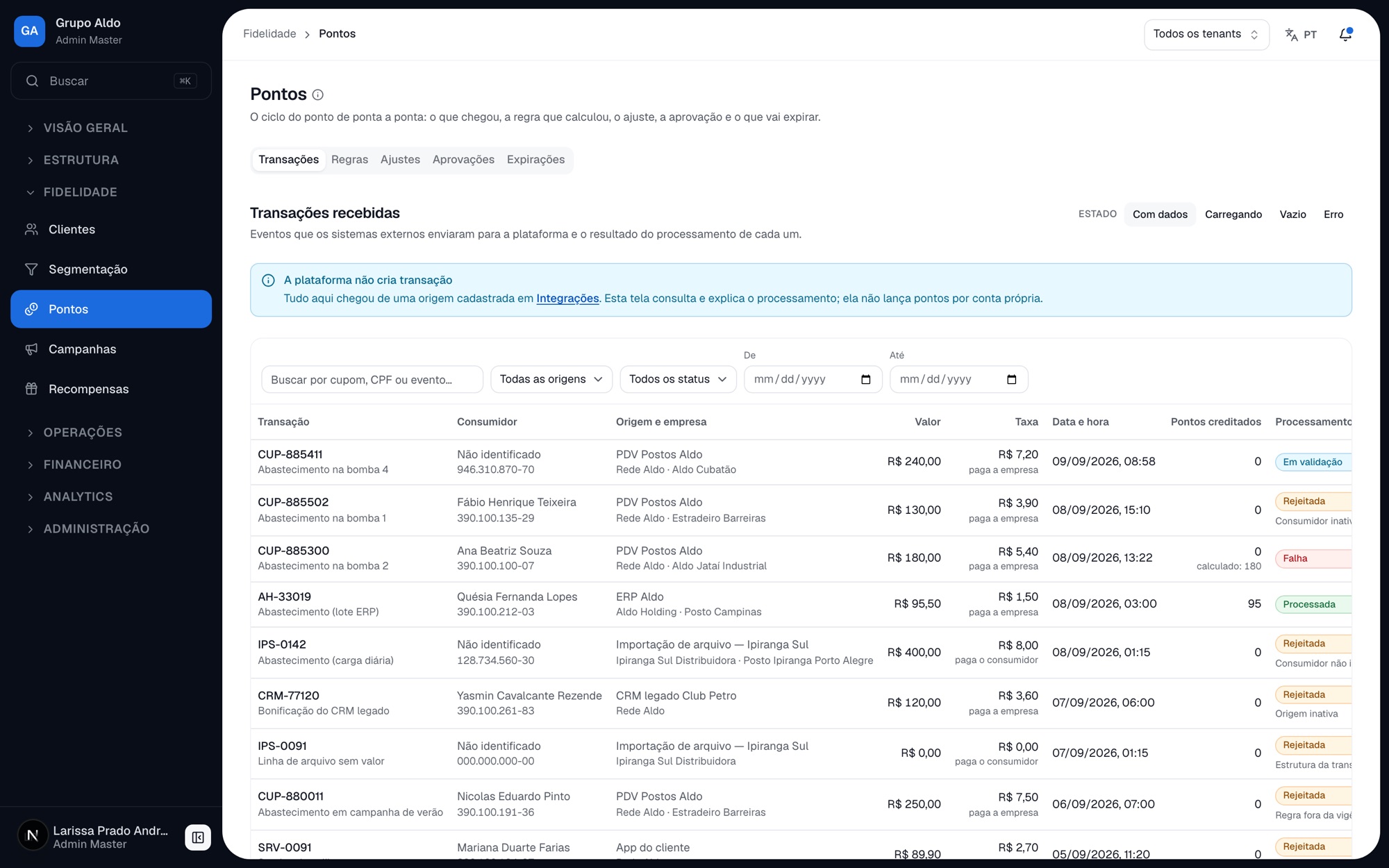This screenshot has width=1389, height=868.
Task: Click the GA Grupo Aldo logo
Action: click(29, 31)
